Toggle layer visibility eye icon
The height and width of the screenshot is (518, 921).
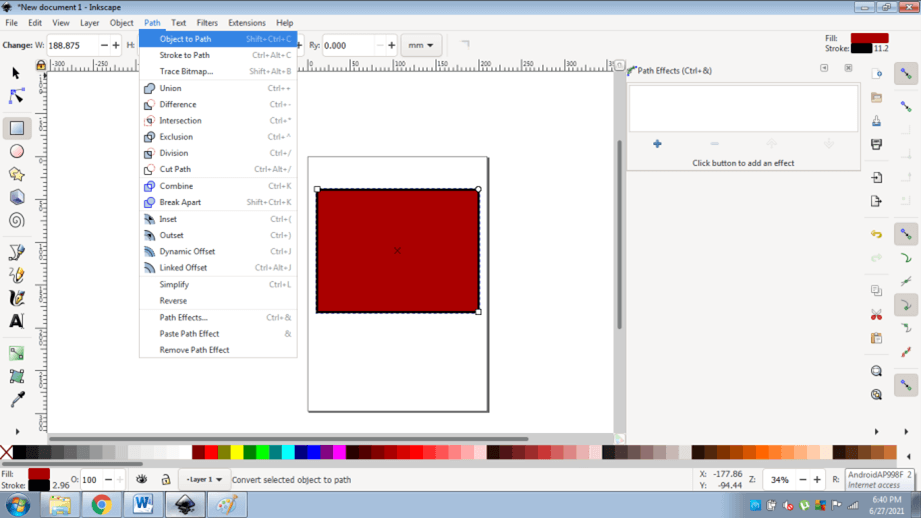tap(142, 480)
